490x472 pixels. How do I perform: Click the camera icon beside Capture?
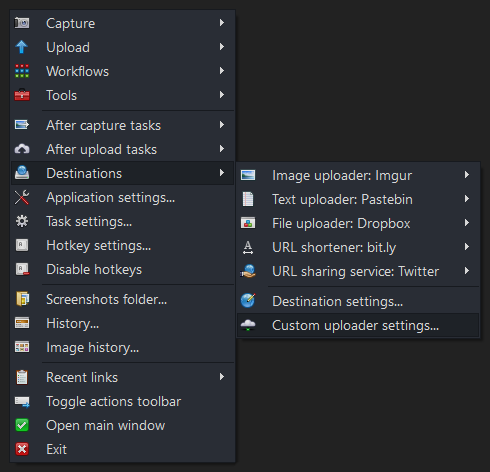[22, 23]
